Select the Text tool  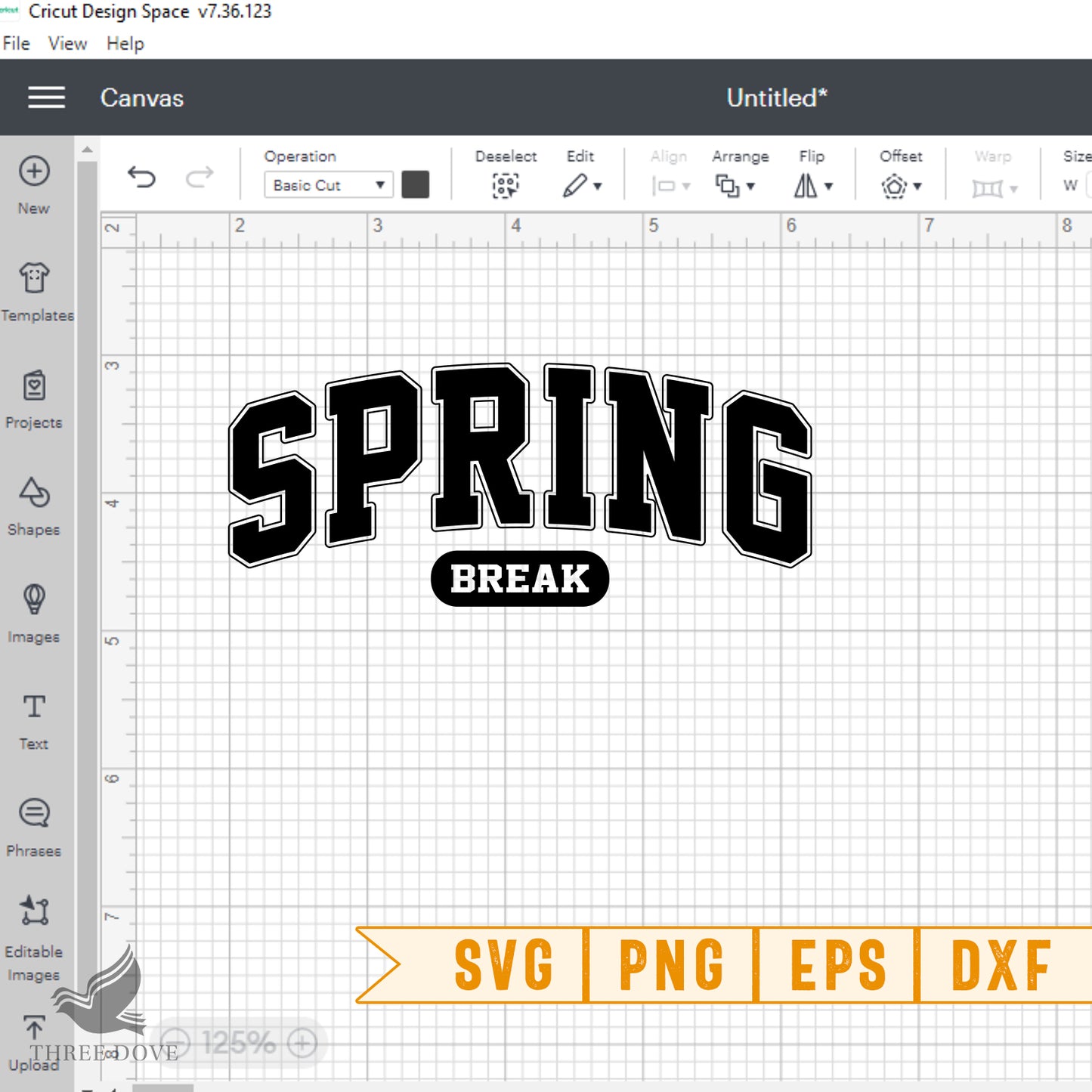click(x=34, y=707)
